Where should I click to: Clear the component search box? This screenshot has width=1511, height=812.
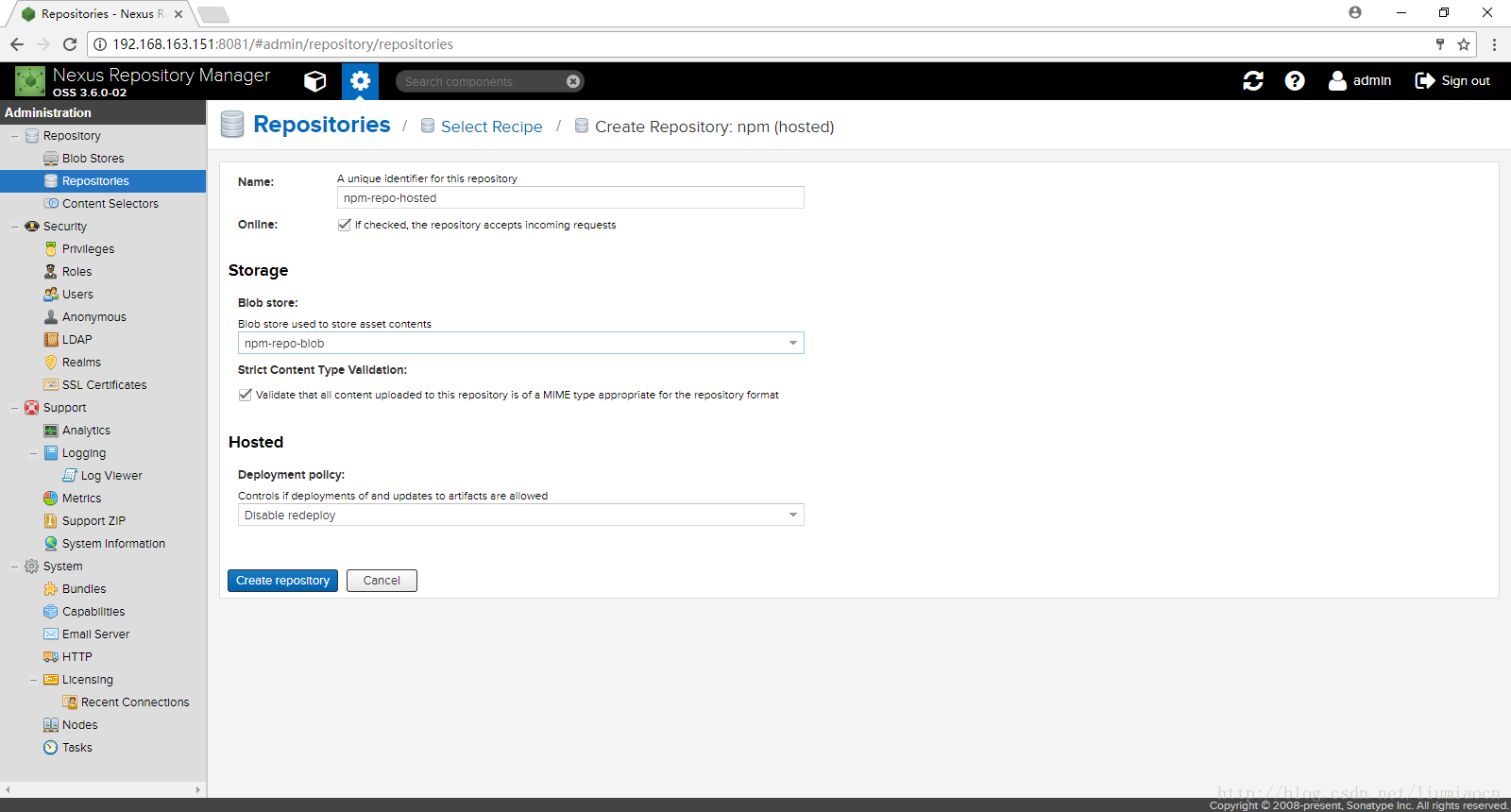tap(573, 81)
